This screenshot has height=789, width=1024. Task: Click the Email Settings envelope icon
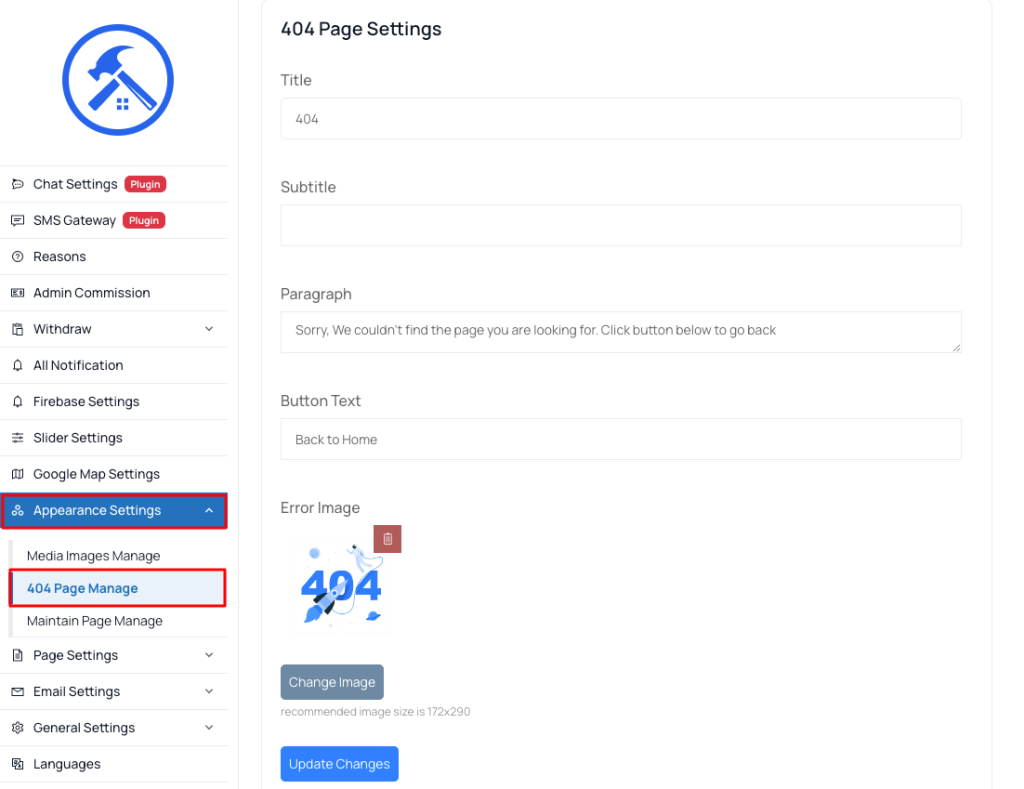18,691
